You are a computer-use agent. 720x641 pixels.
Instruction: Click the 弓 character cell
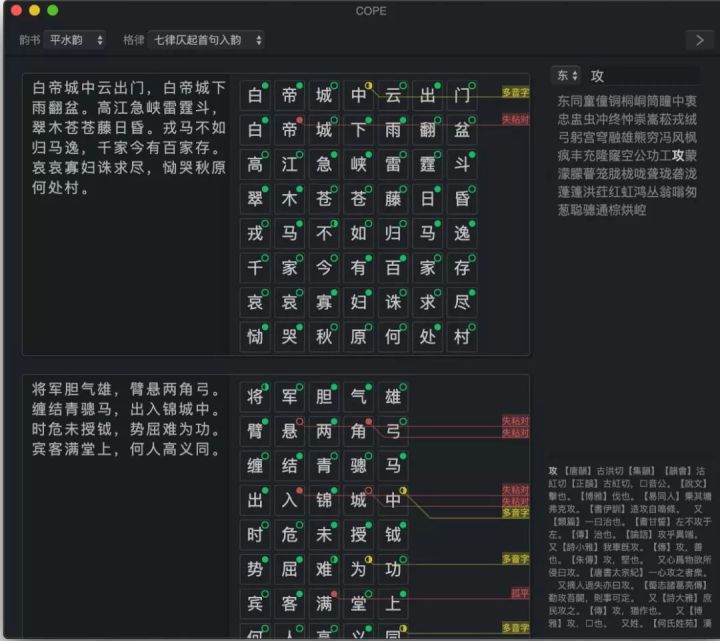[393, 431]
